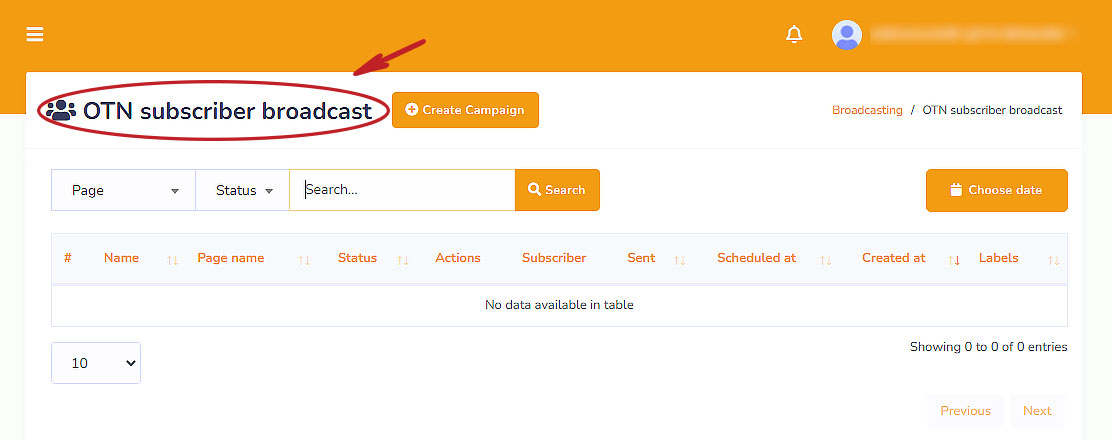Go to Next table page
The width and height of the screenshot is (1112, 440).
click(x=1037, y=411)
